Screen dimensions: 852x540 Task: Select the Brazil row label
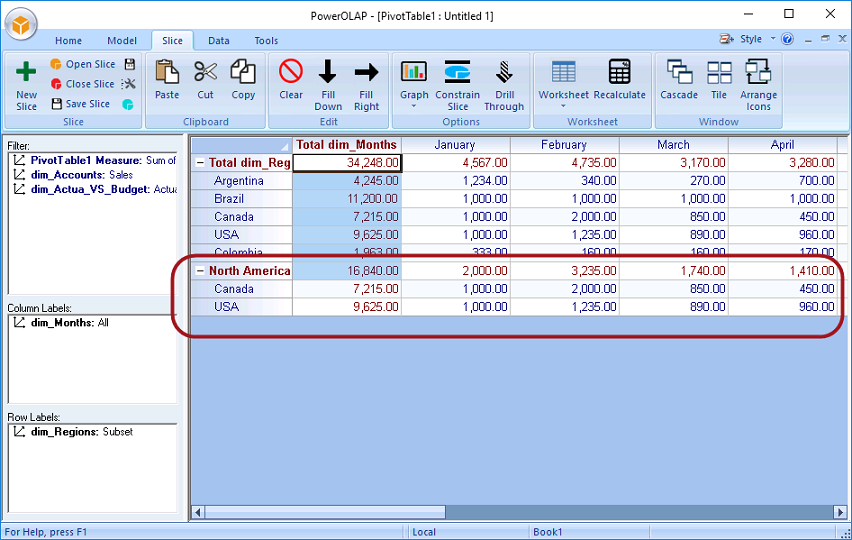[242, 199]
